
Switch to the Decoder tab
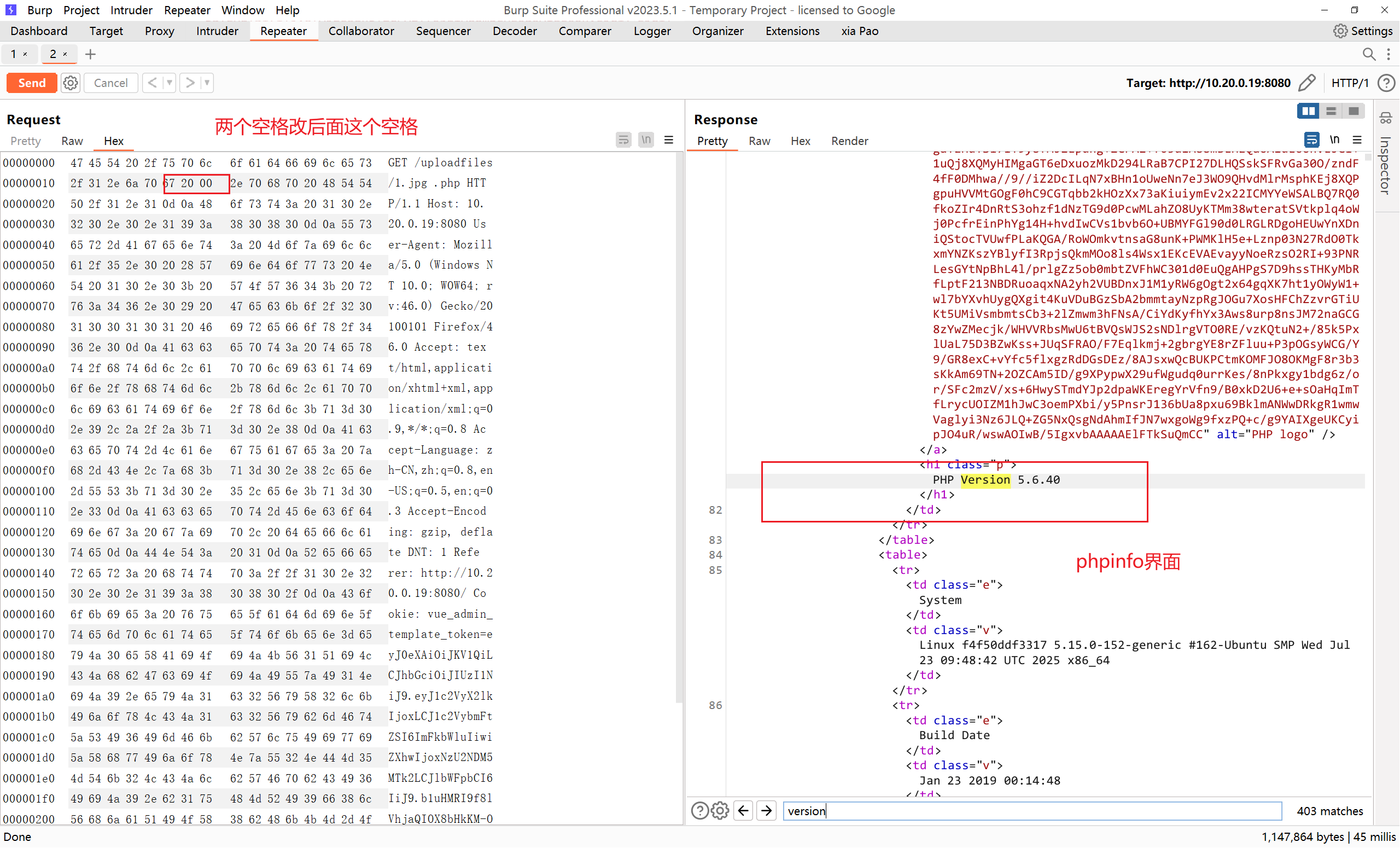(x=514, y=31)
